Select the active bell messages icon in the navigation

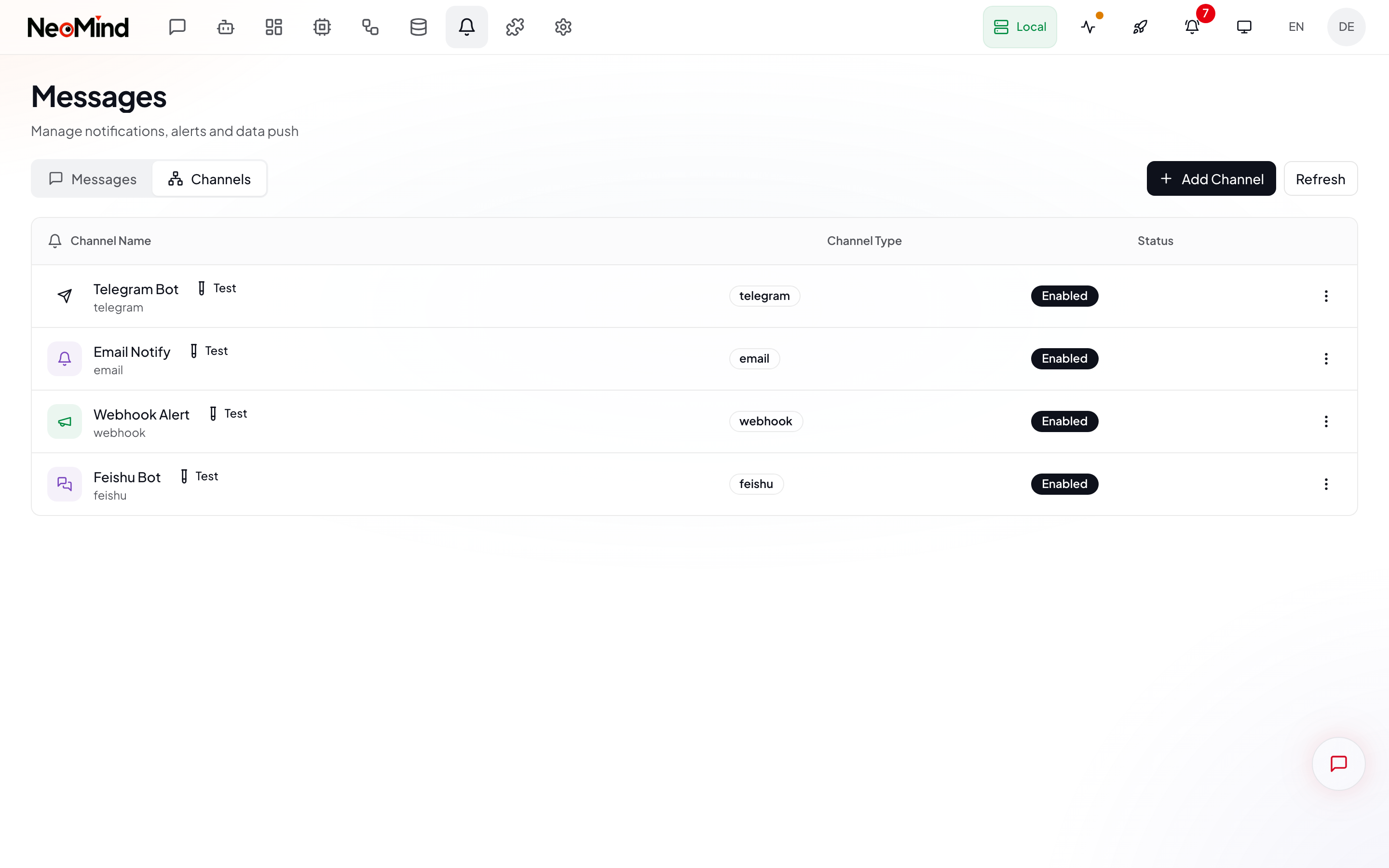pyautogui.click(x=467, y=27)
